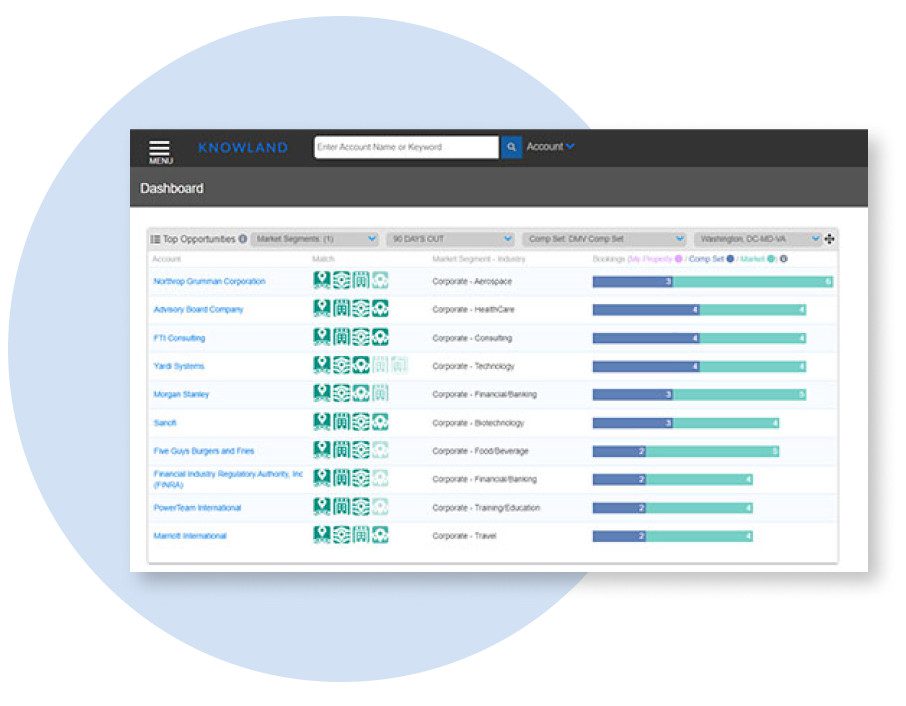Viewport: 906px width, 706px height.
Task: Open the hamburger MENU icon
Action: point(159,151)
